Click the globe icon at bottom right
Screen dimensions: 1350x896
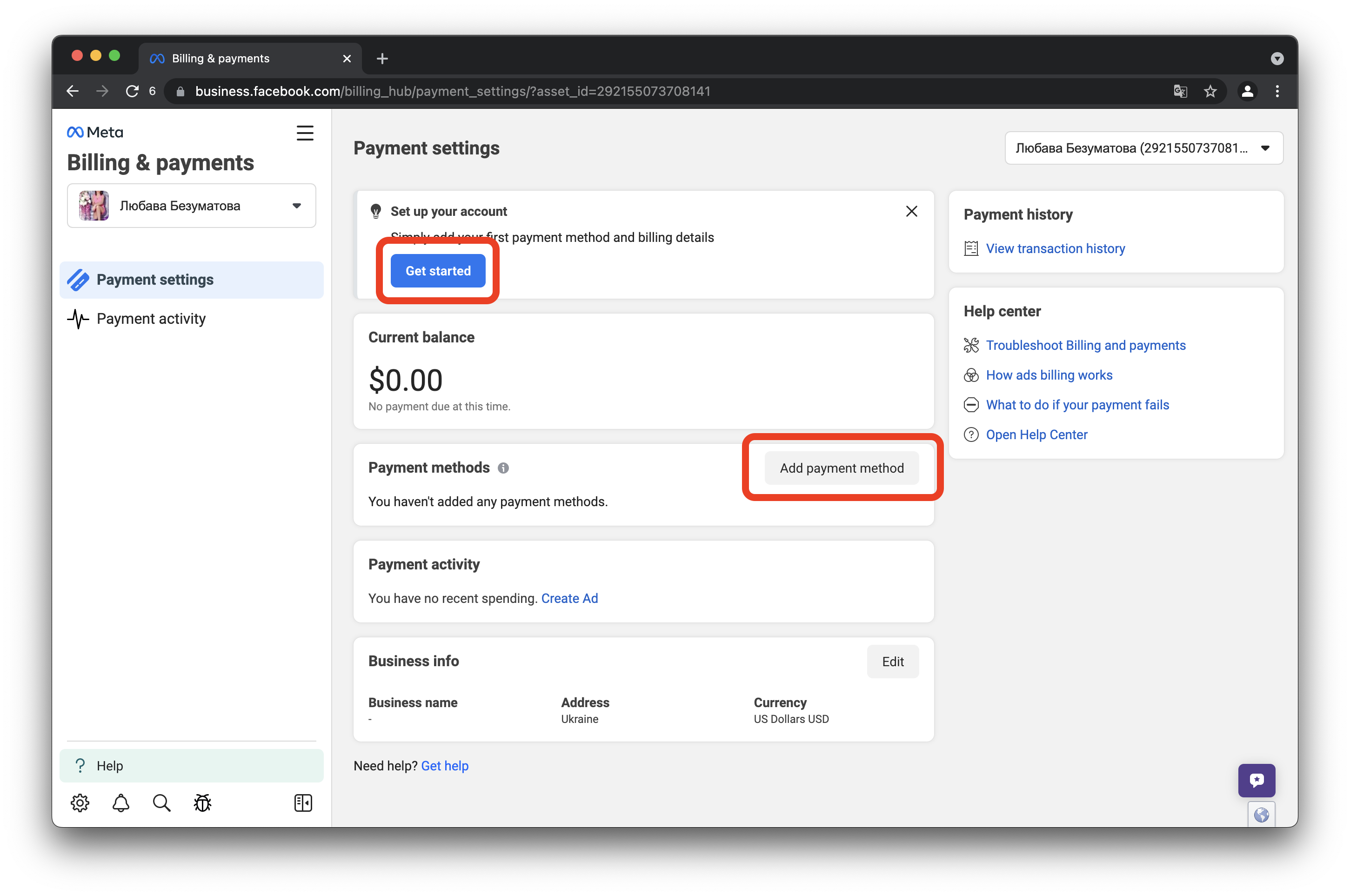(1261, 814)
